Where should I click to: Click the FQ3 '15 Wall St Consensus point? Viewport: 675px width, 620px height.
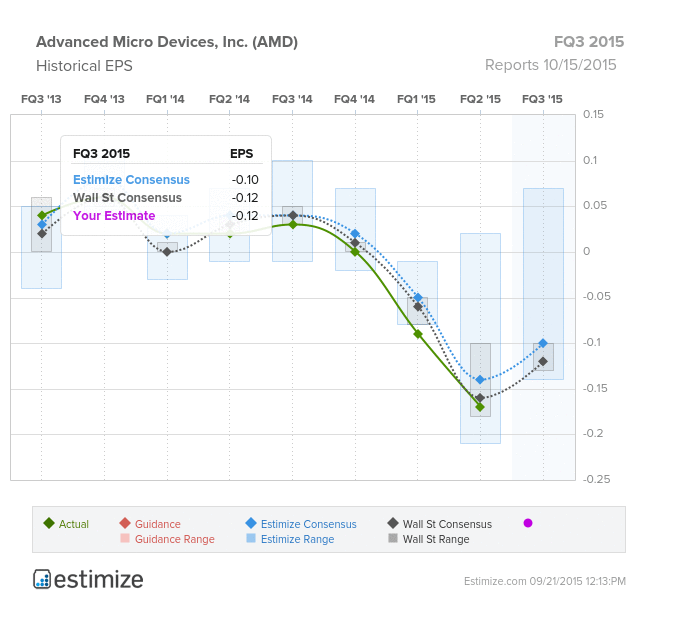click(x=543, y=361)
